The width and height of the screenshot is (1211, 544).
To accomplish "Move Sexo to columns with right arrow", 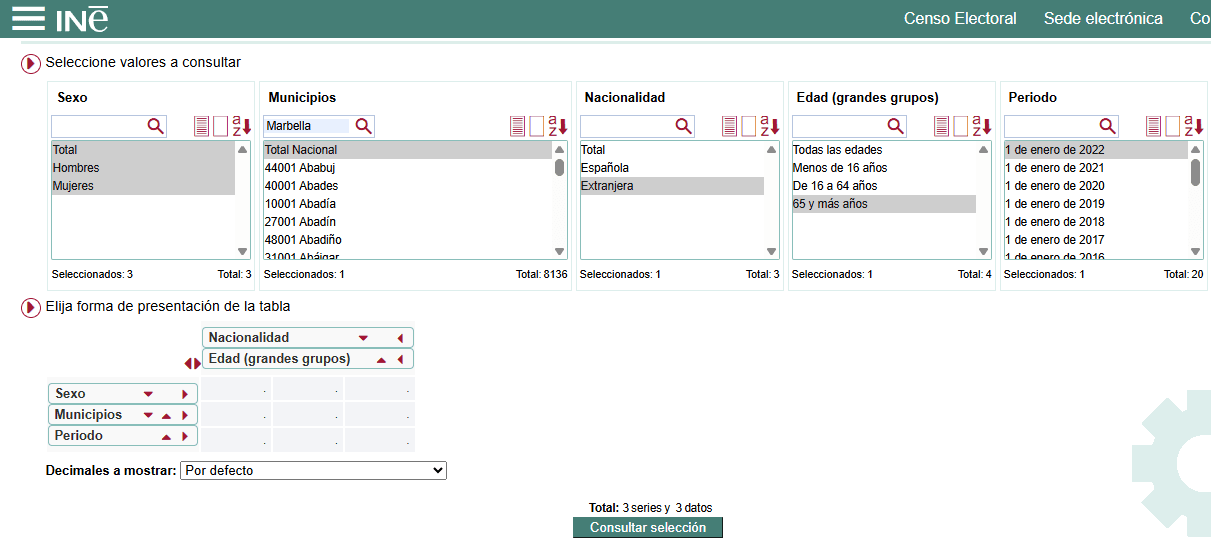I will tap(185, 394).
